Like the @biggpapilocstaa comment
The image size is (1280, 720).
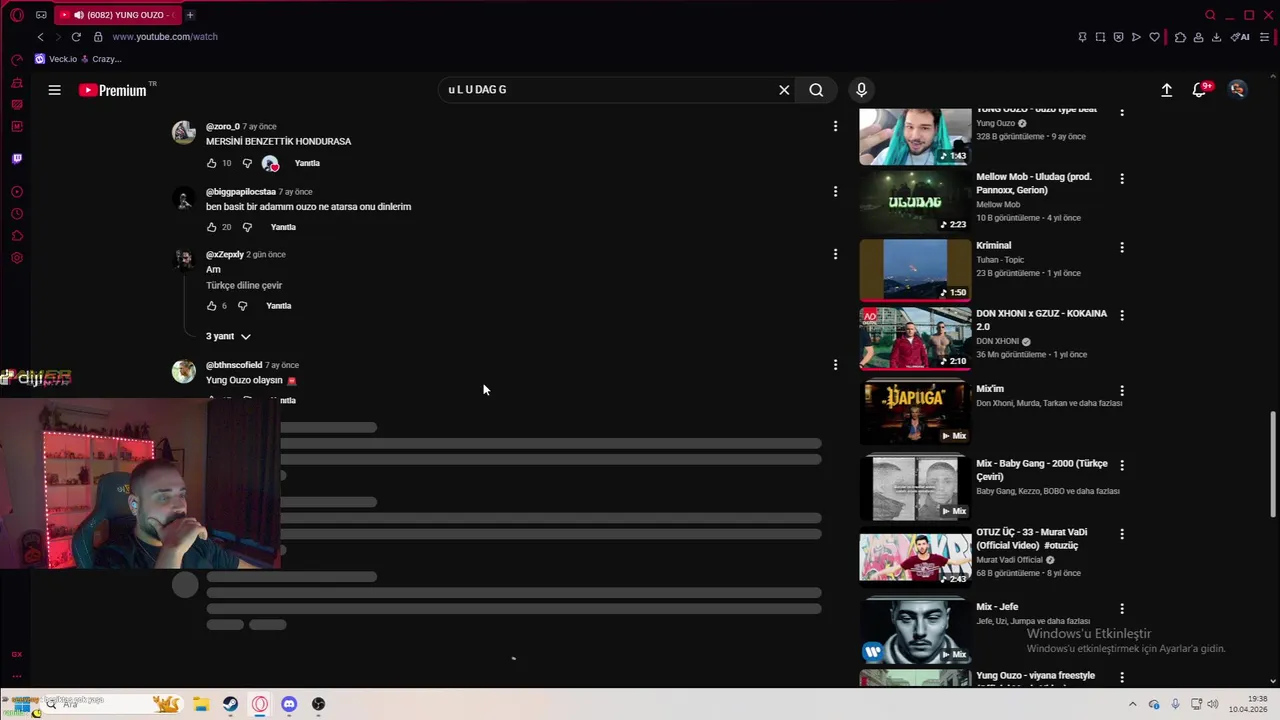[211, 227]
